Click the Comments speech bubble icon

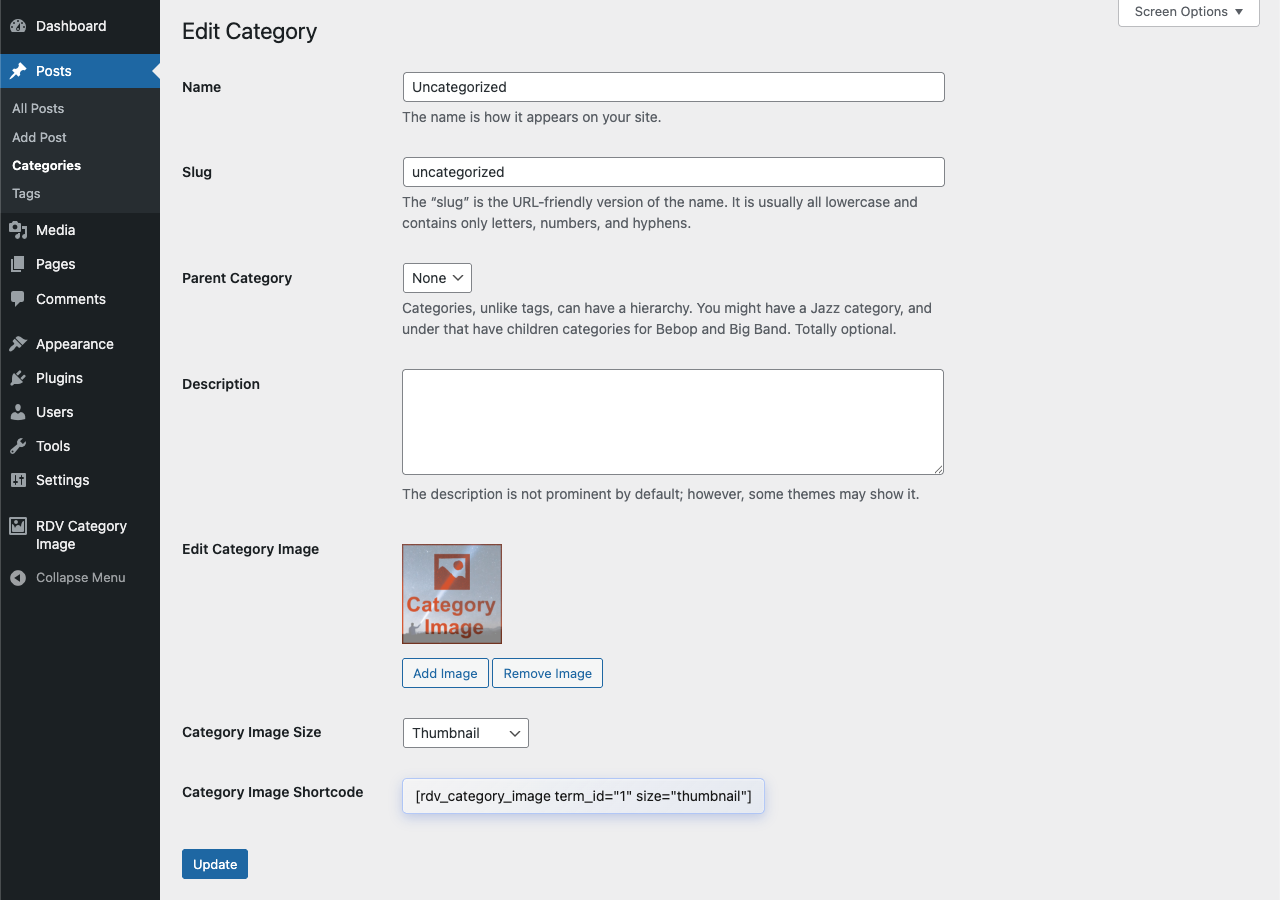(x=17, y=299)
